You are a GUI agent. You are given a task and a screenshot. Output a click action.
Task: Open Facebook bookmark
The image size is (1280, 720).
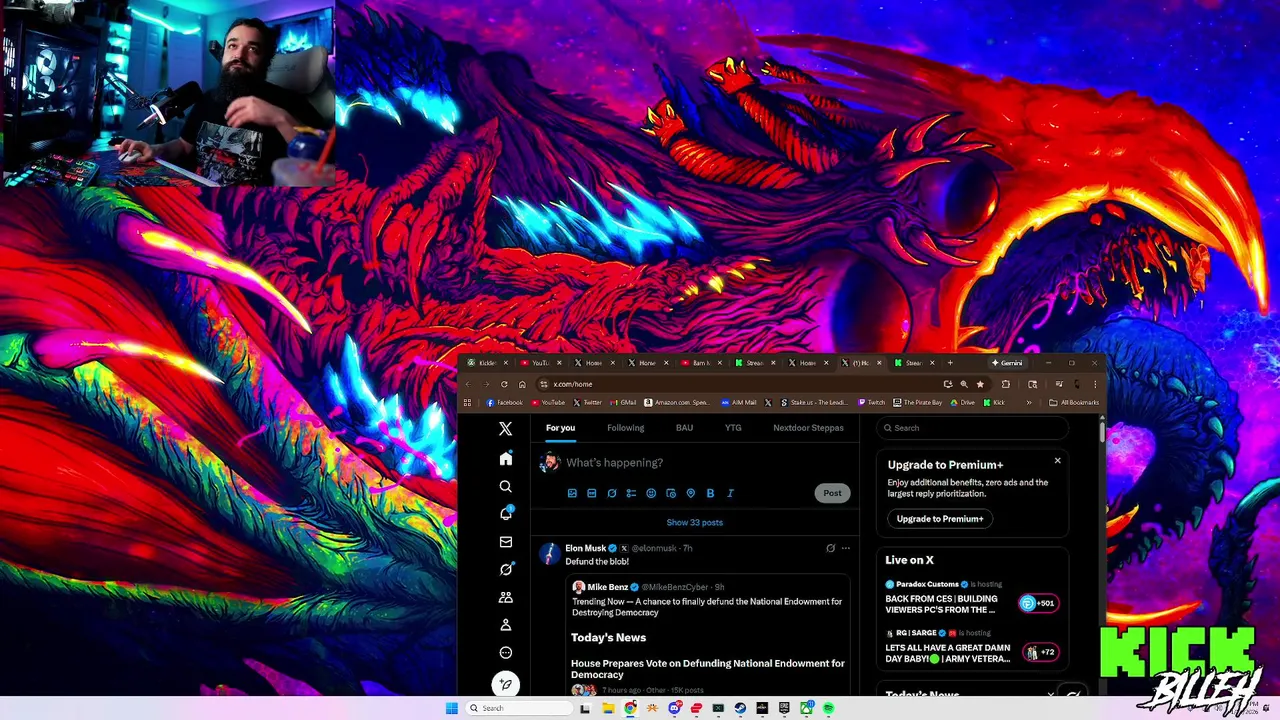pos(504,402)
